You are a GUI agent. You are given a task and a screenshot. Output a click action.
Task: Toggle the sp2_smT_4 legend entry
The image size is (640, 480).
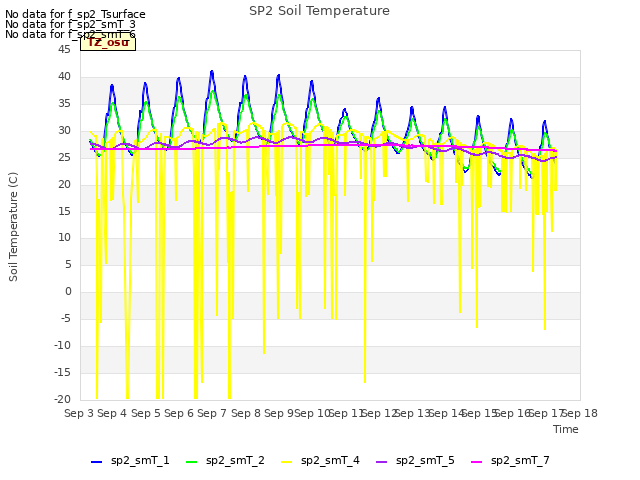[x=320, y=461]
